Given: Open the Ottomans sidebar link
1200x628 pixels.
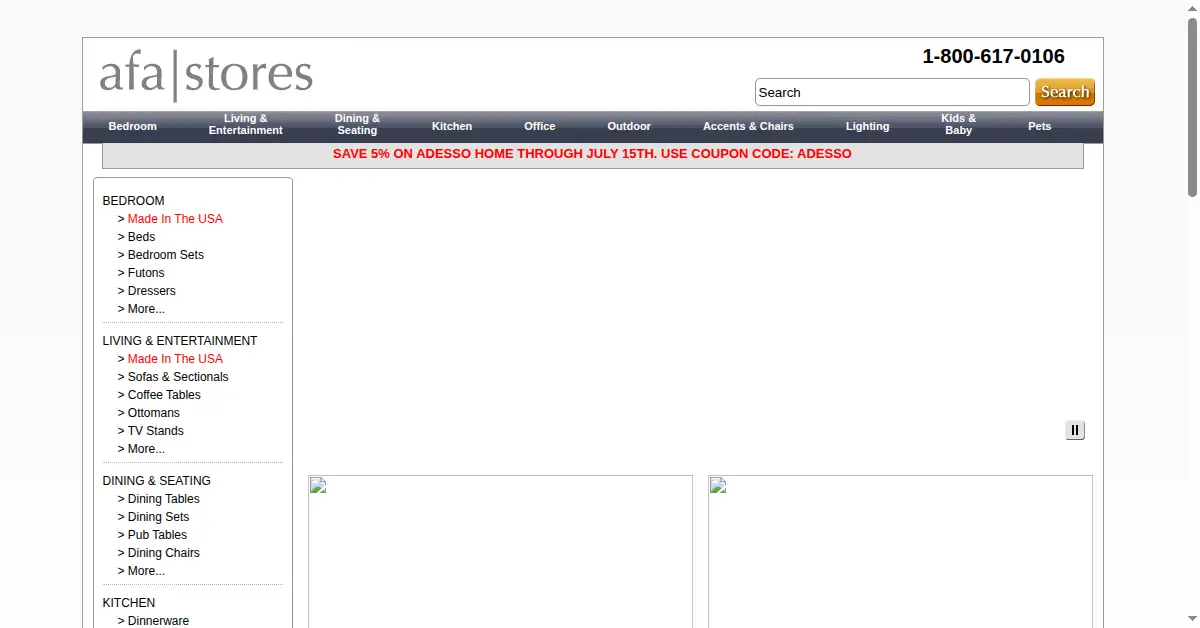Looking at the screenshot, I should (x=154, y=413).
